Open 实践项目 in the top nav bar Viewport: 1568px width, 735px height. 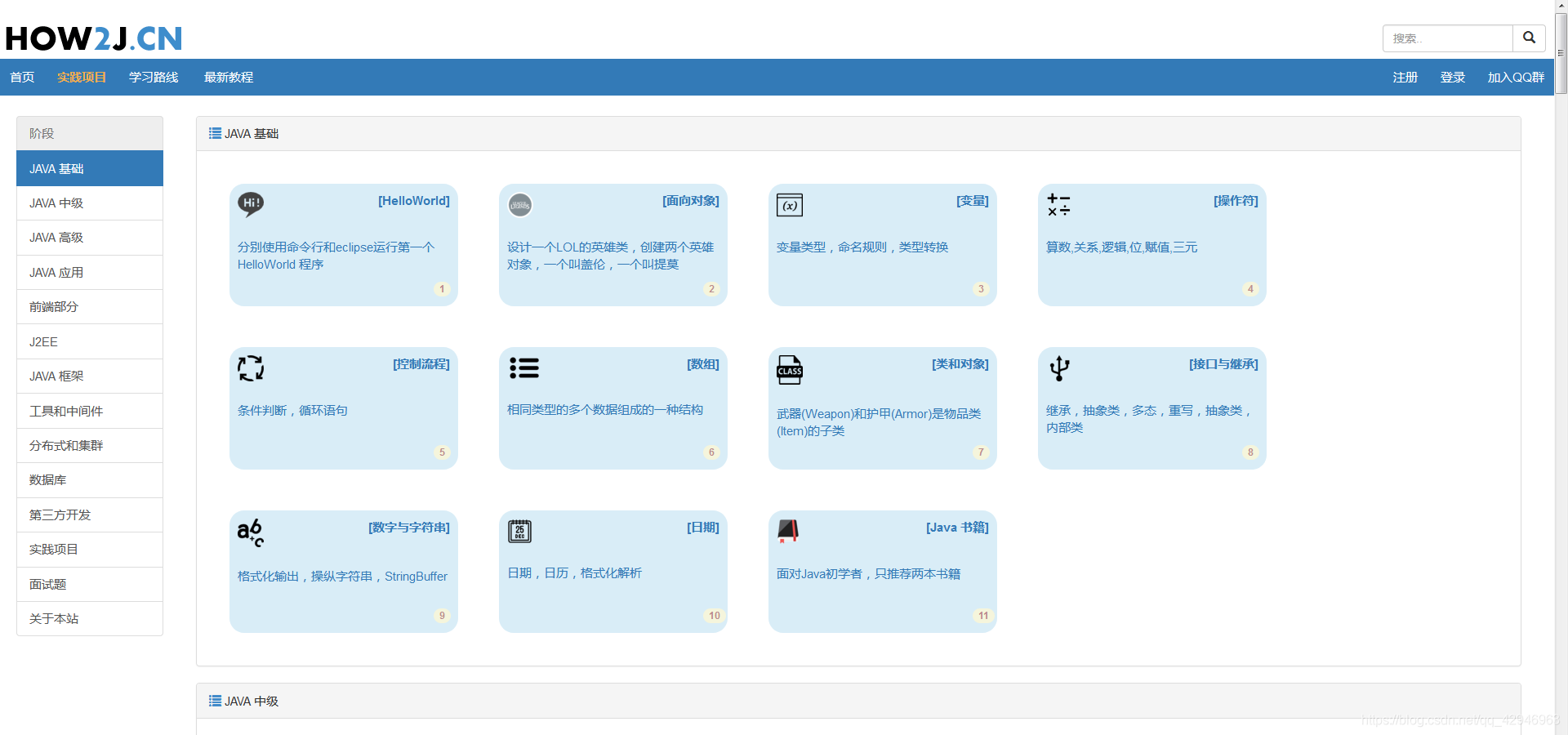82,77
